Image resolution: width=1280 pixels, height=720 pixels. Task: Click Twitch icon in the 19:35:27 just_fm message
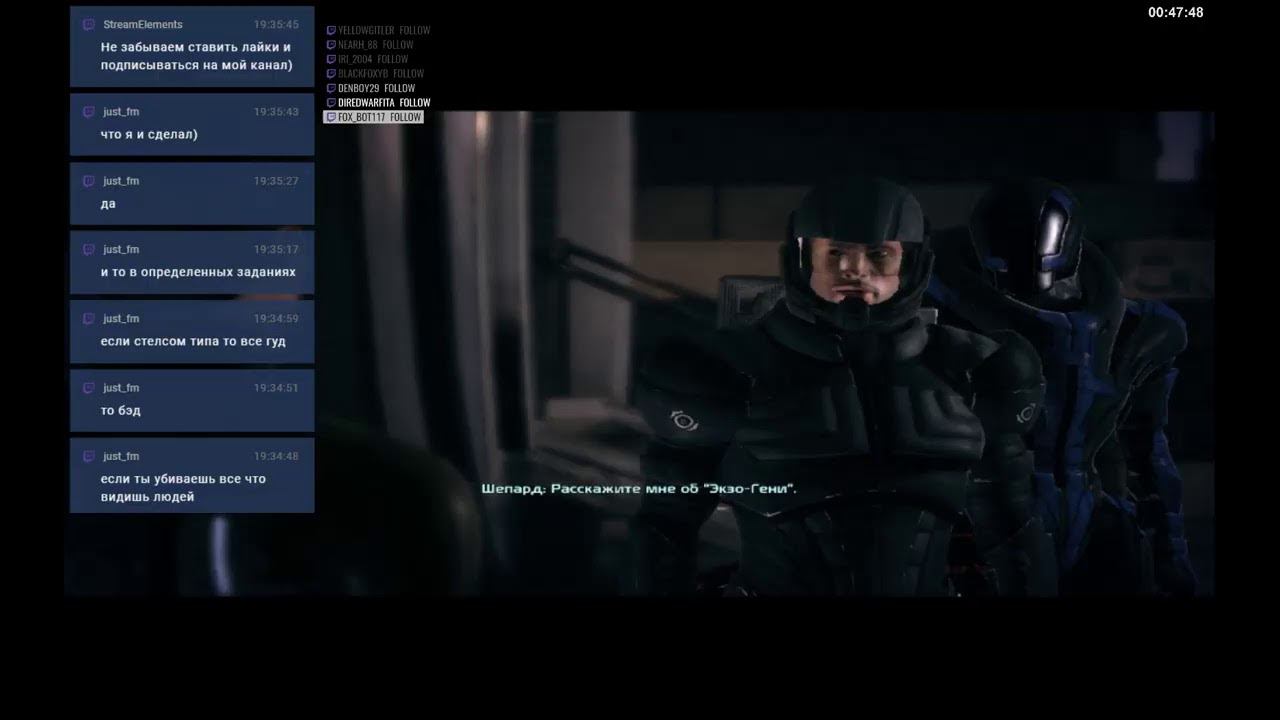click(88, 181)
